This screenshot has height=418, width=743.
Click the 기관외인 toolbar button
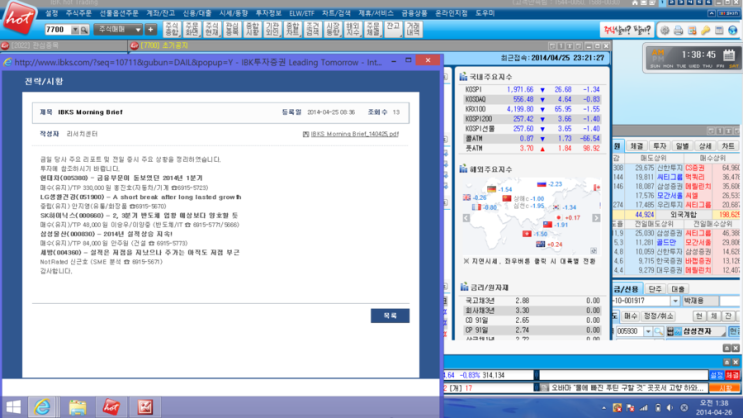point(272,29)
